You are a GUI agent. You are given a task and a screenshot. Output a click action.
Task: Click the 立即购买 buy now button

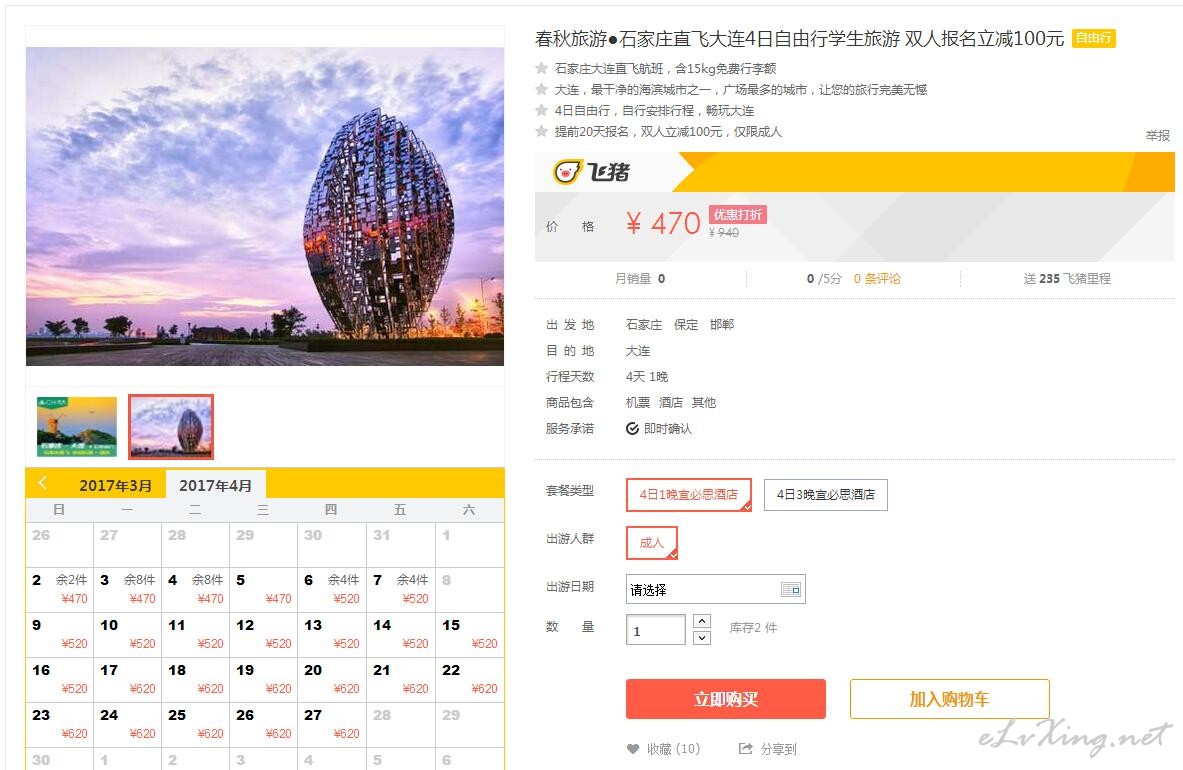tap(726, 699)
